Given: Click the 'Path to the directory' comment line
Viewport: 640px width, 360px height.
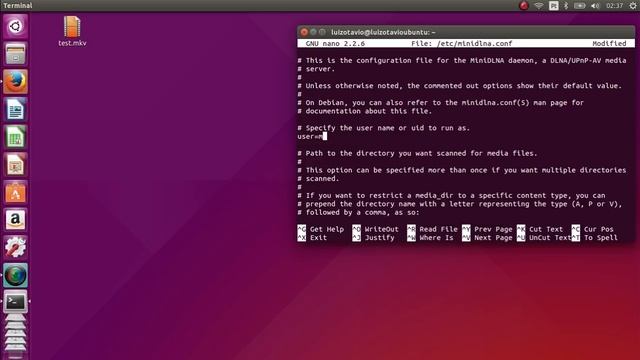Looking at the screenshot, I should [417, 153].
